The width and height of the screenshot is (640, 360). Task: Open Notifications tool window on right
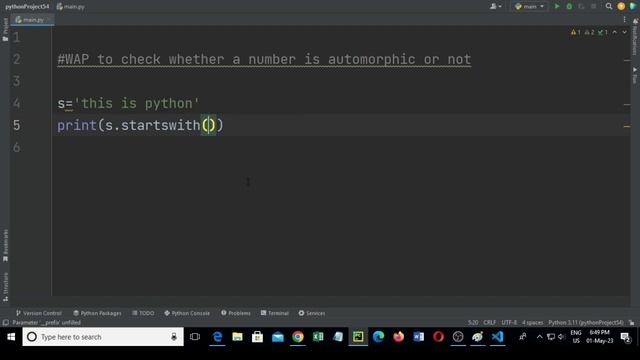(635, 38)
